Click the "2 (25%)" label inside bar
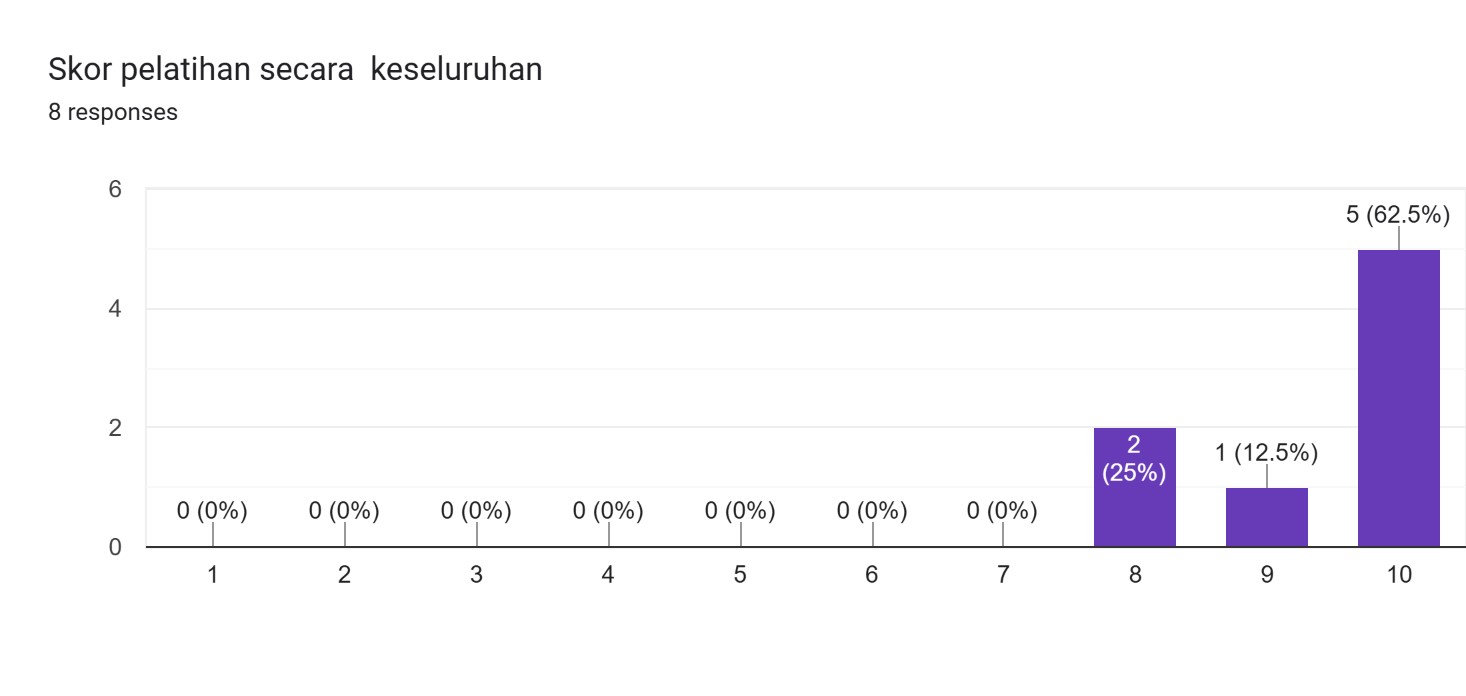Image resolution: width=1466 pixels, height=696 pixels. click(1134, 459)
